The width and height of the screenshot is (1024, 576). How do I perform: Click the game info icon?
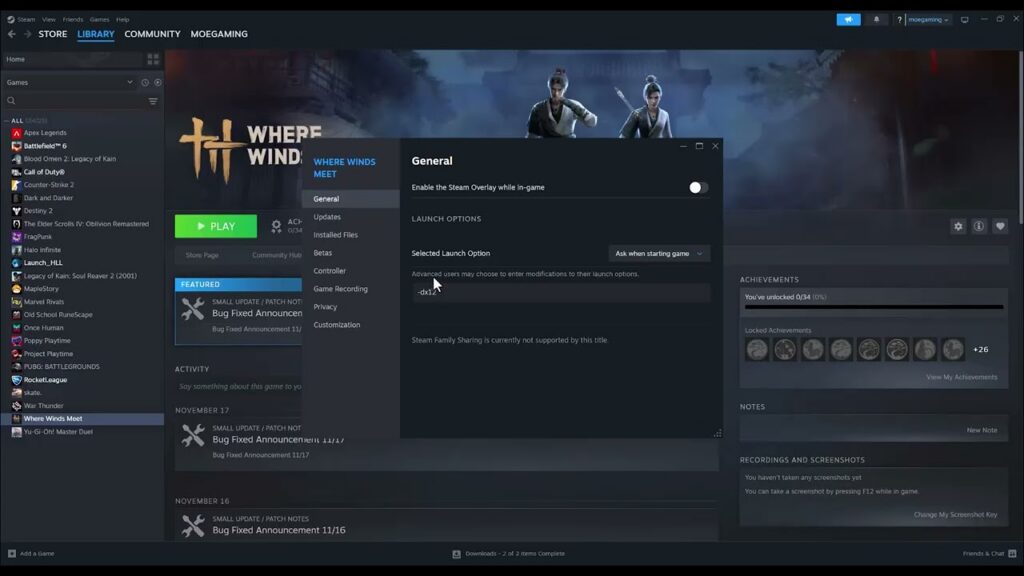pyautogui.click(x=979, y=226)
